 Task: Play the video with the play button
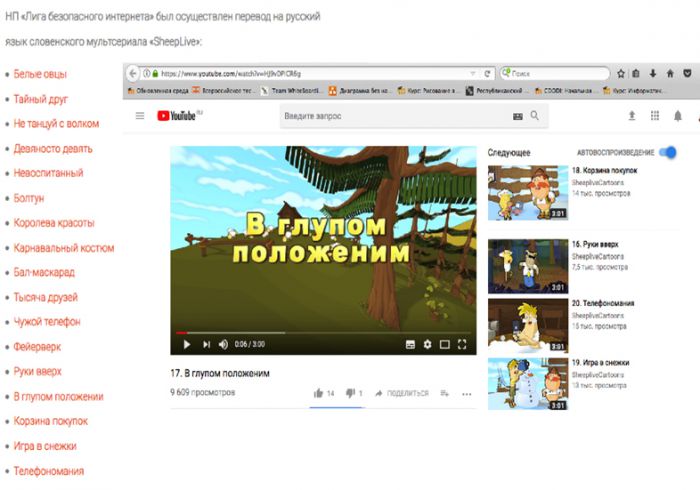click(187, 345)
